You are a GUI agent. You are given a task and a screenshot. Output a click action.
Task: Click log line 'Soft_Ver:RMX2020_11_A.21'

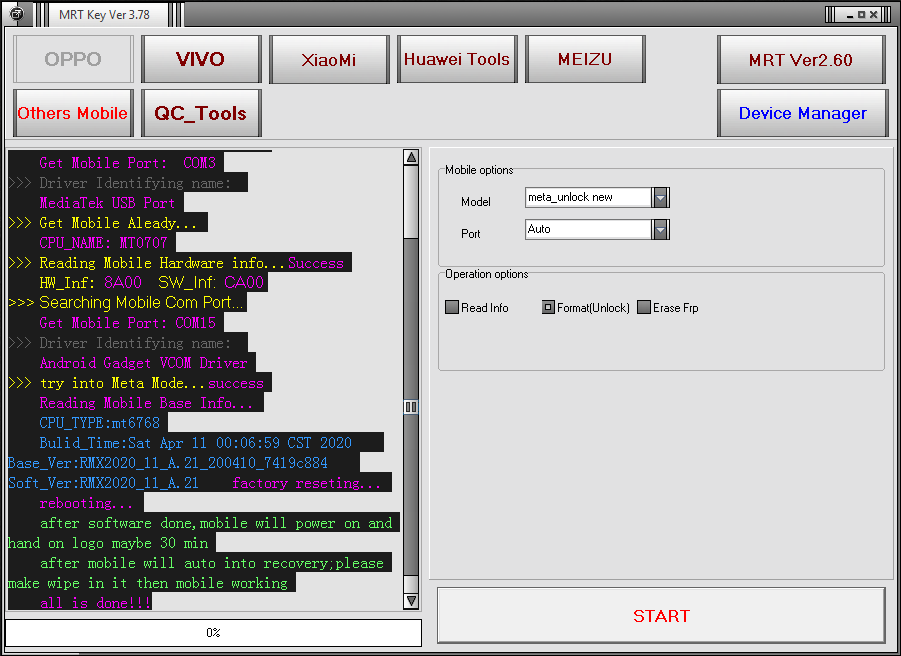click(x=103, y=483)
